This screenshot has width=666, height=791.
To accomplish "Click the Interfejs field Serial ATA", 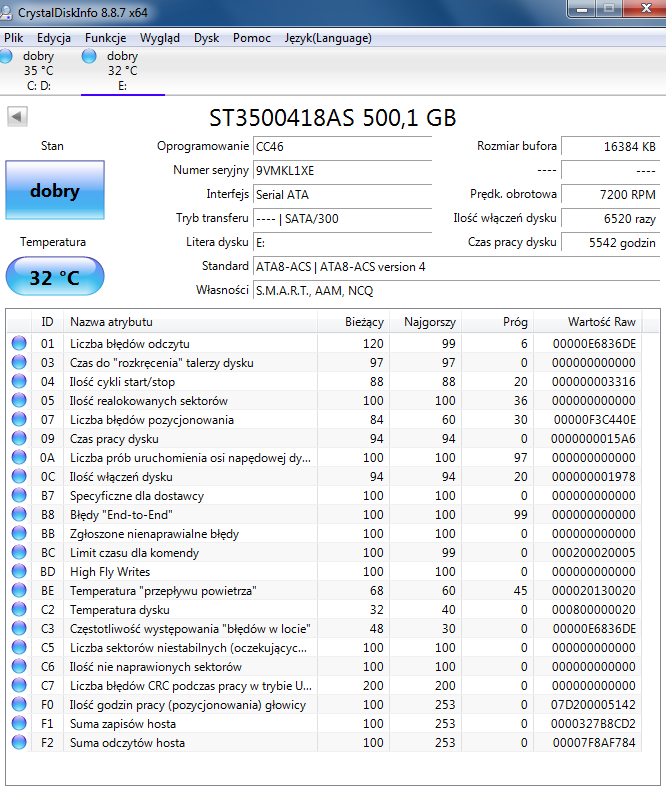I will pos(343,195).
